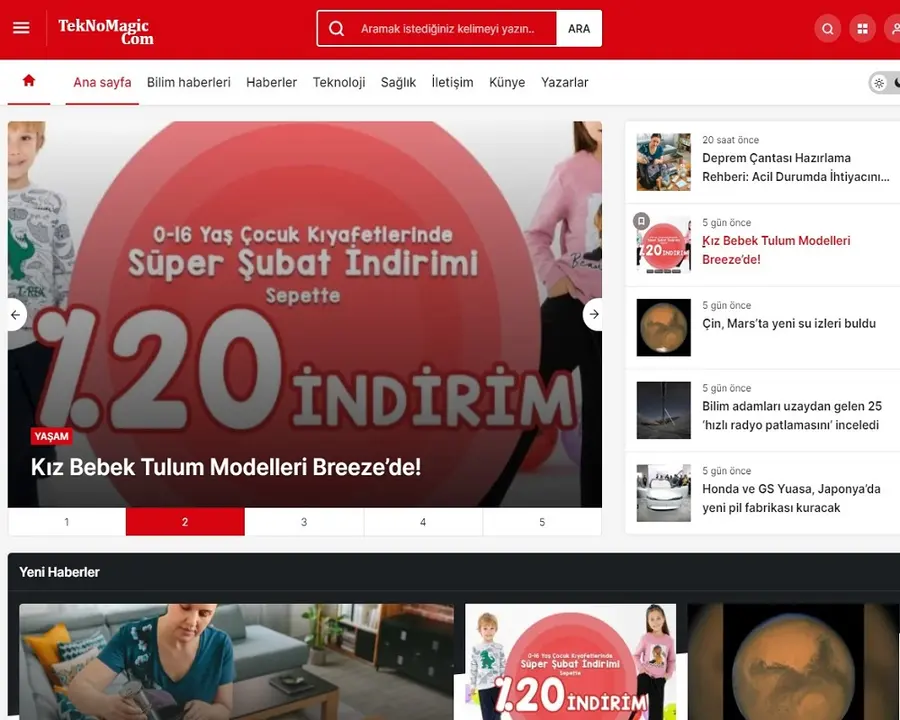Go to previous slide with left arrow
900x720 pixels.
16,315
